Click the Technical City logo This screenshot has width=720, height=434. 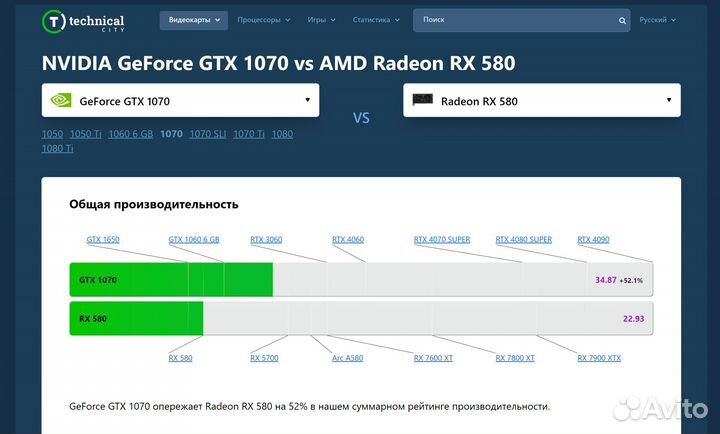83,21
